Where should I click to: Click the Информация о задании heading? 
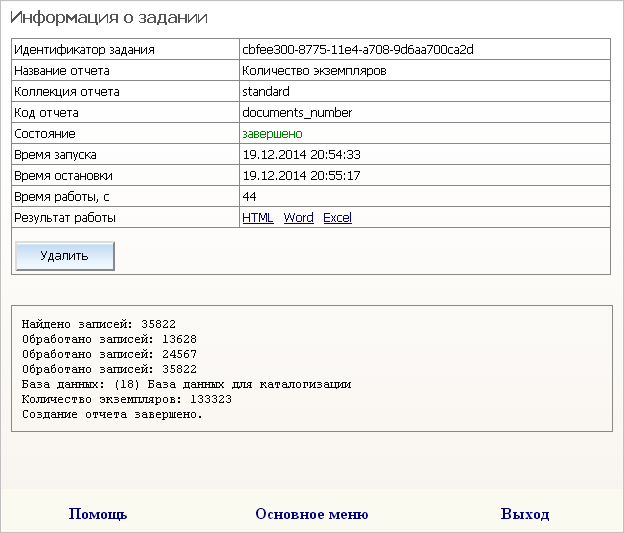[x=109, y=18]
